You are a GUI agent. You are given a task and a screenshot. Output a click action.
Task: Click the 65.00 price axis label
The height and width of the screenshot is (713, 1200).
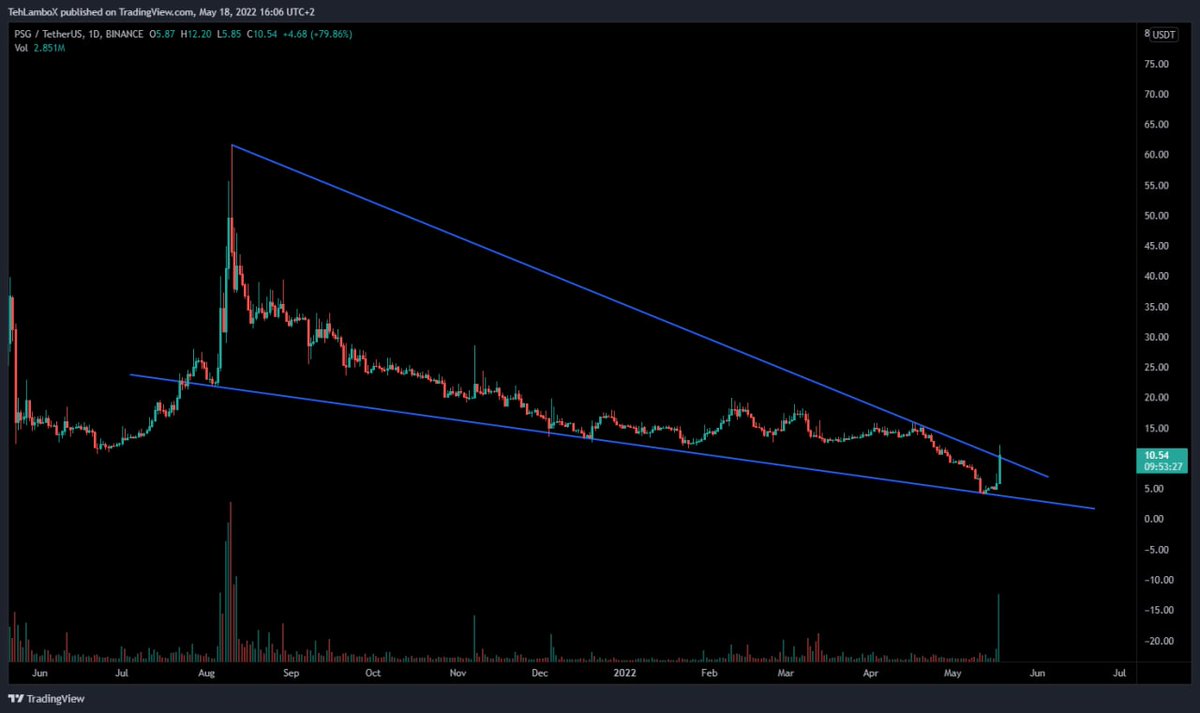tap(1159, 125)
